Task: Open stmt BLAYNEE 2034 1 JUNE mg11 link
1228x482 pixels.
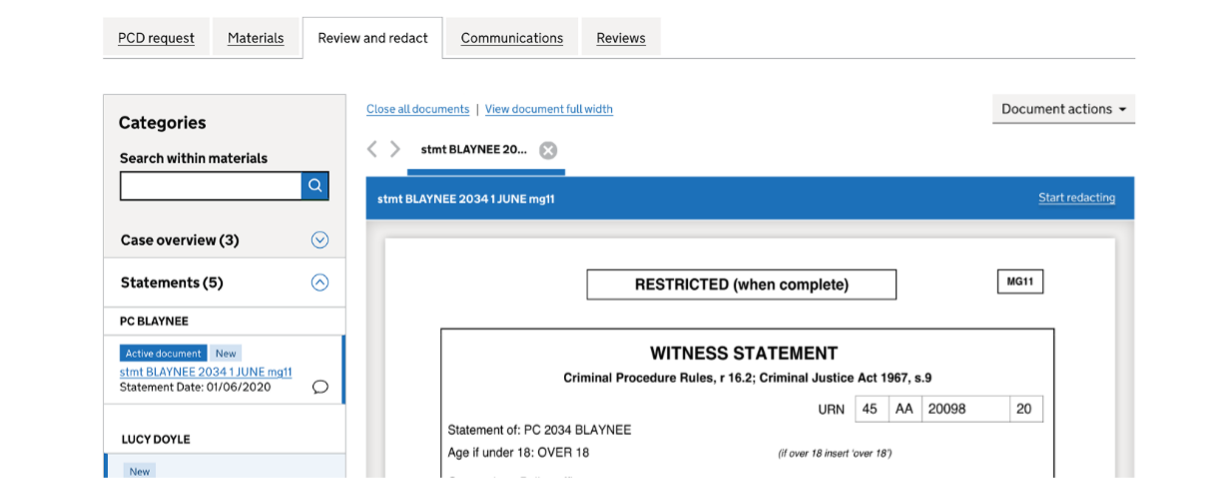Action: 206,372
